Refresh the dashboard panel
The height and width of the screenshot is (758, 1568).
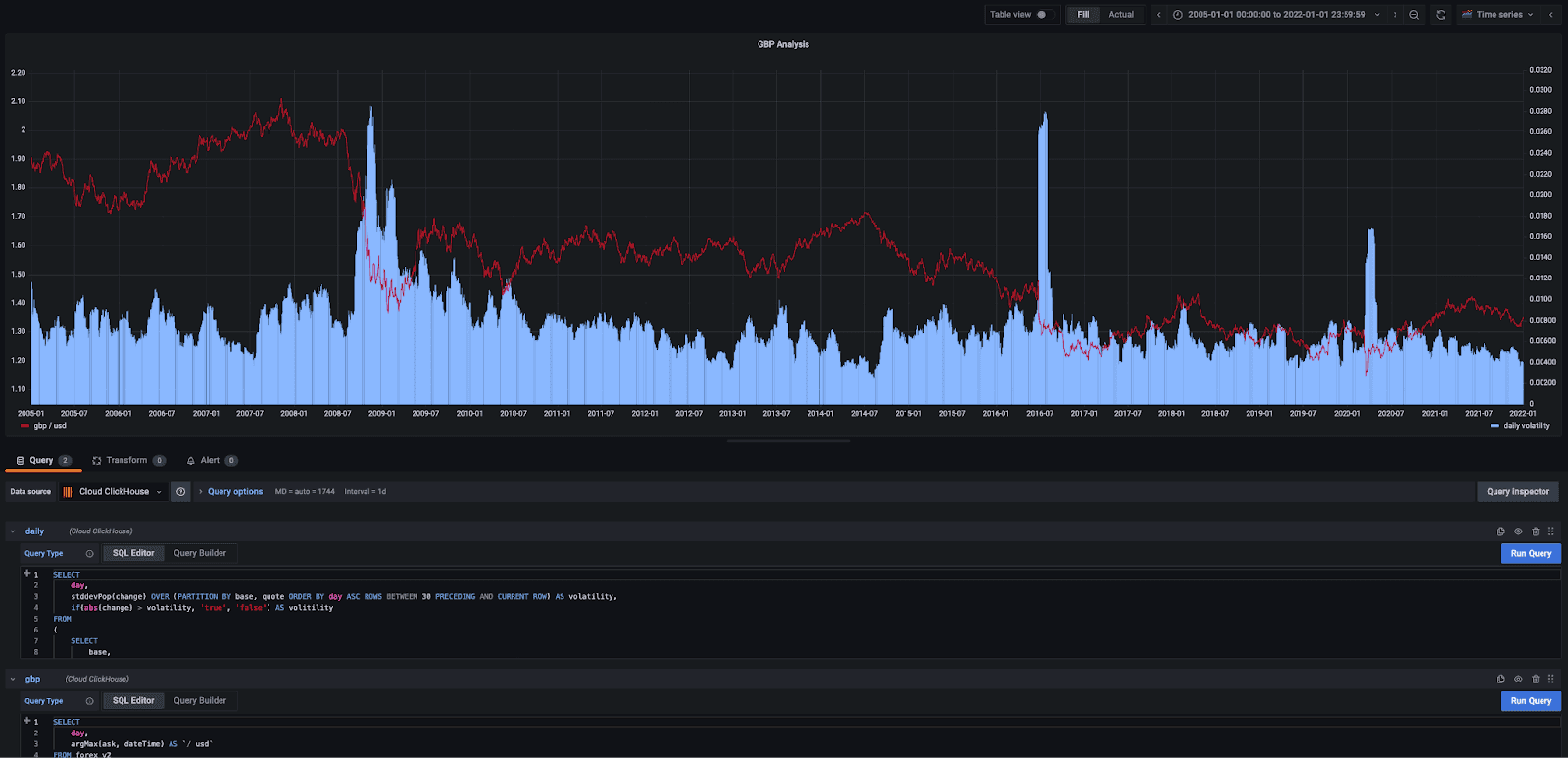coord(1441,15)
